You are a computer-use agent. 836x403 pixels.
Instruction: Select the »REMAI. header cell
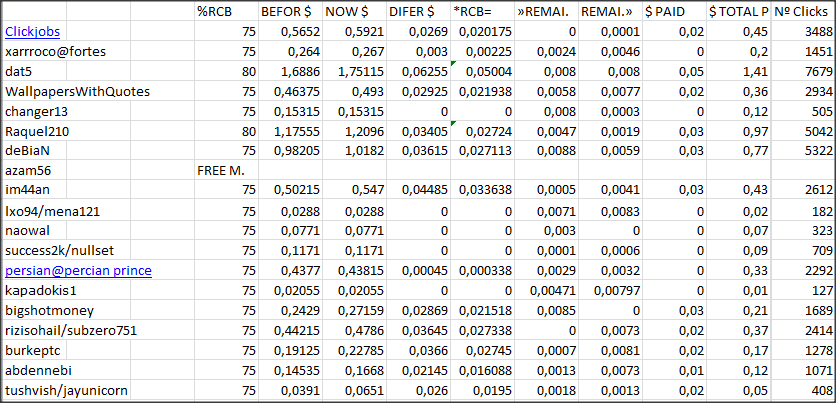point(546,12)
